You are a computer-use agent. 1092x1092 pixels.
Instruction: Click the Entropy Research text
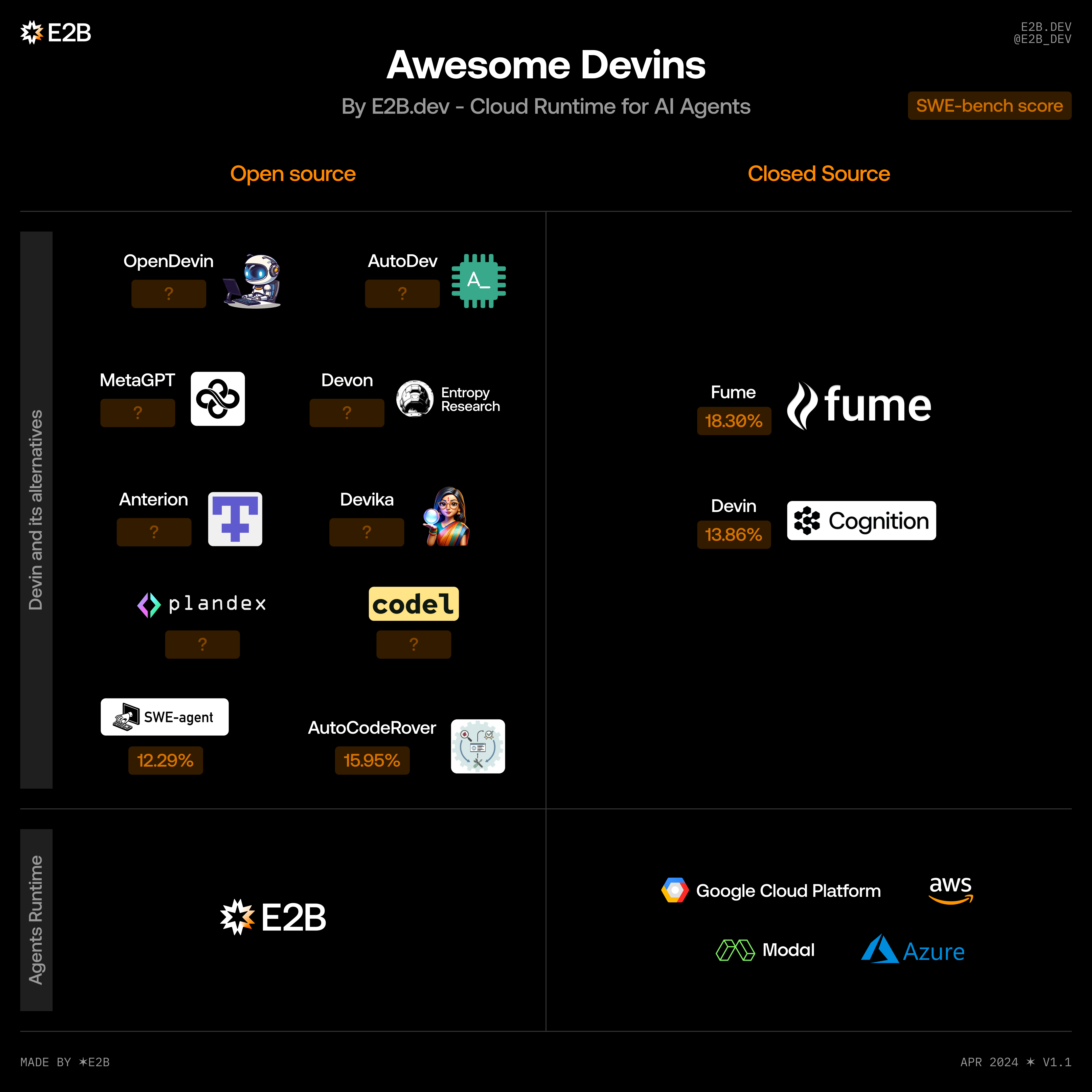[470, 400]
